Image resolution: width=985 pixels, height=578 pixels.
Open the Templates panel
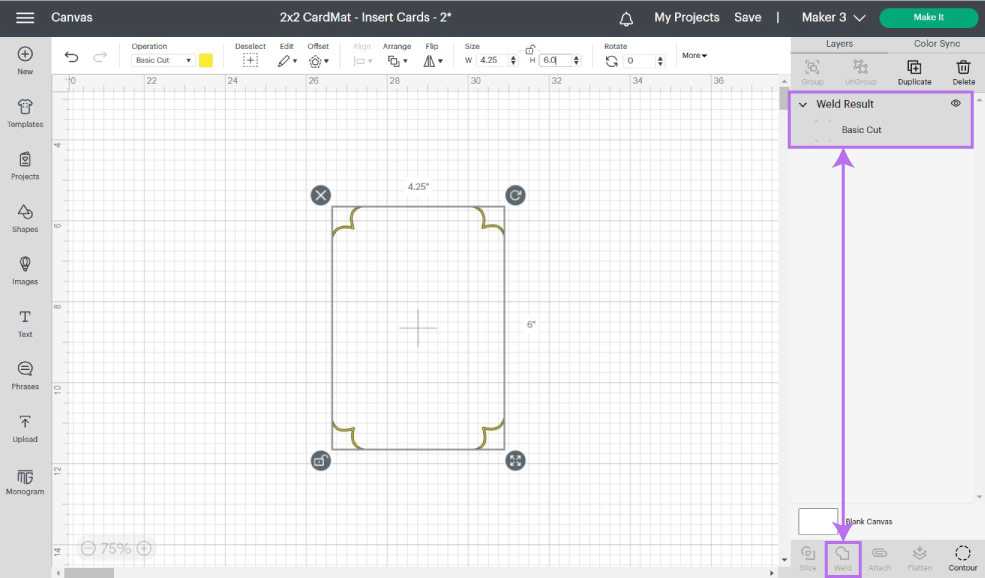(25, 113)
